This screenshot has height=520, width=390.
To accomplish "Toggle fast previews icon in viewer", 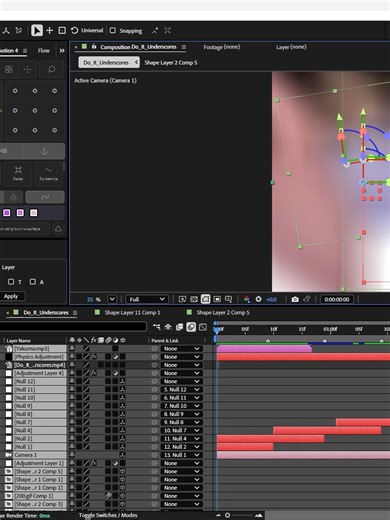I will (182, 299).
